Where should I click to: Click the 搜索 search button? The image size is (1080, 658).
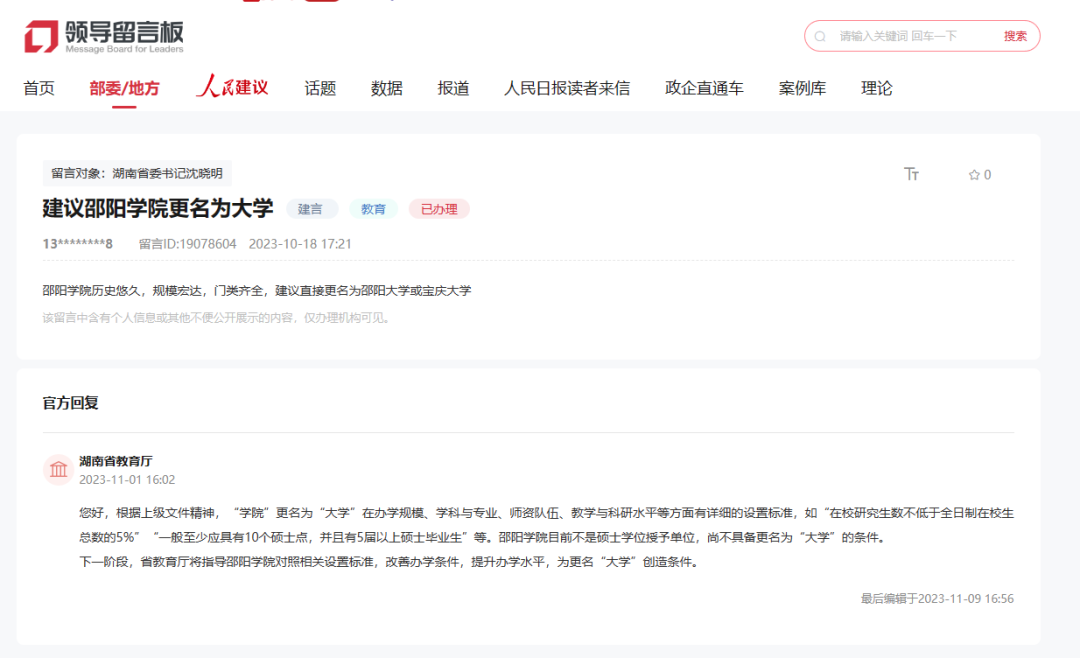point(1013,35)
